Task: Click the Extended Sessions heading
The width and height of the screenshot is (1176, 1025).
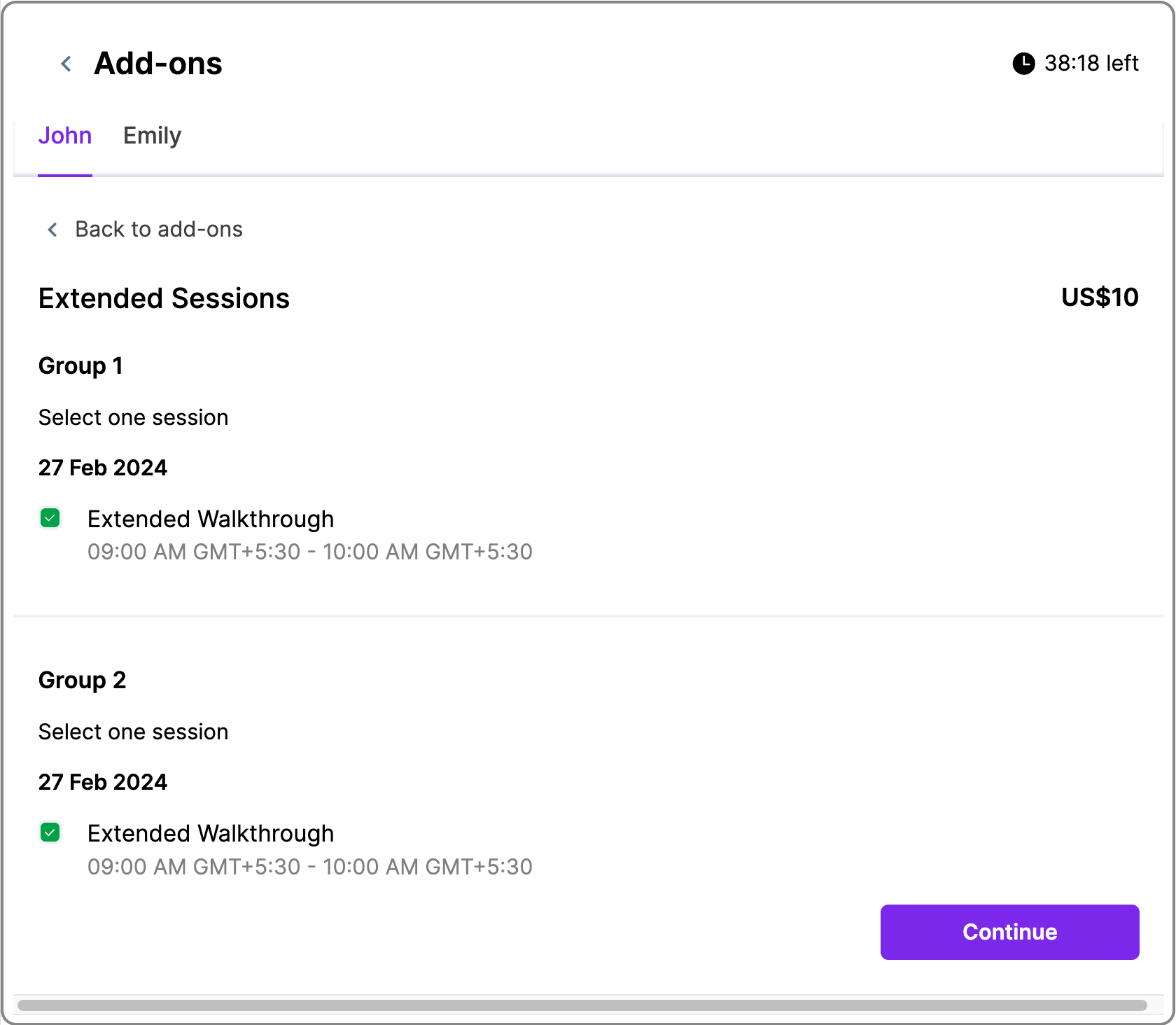Action: click(164, 299)
